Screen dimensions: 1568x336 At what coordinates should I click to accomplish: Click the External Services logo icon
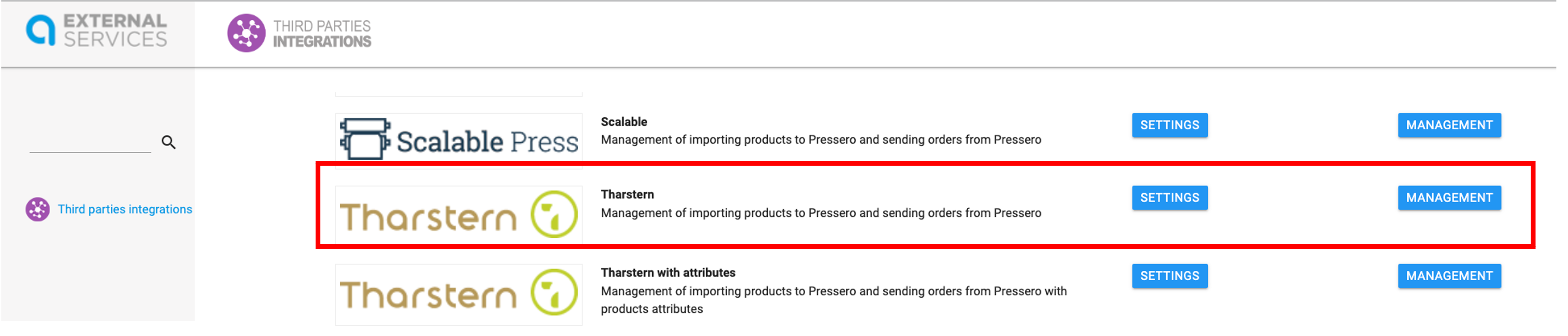click(x=40, y=30)
